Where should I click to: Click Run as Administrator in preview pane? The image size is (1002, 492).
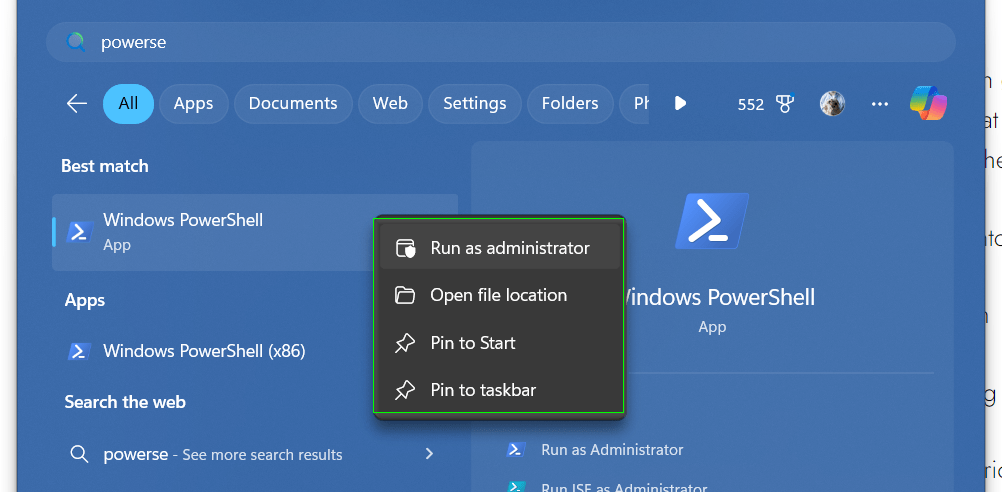[611, 450]
